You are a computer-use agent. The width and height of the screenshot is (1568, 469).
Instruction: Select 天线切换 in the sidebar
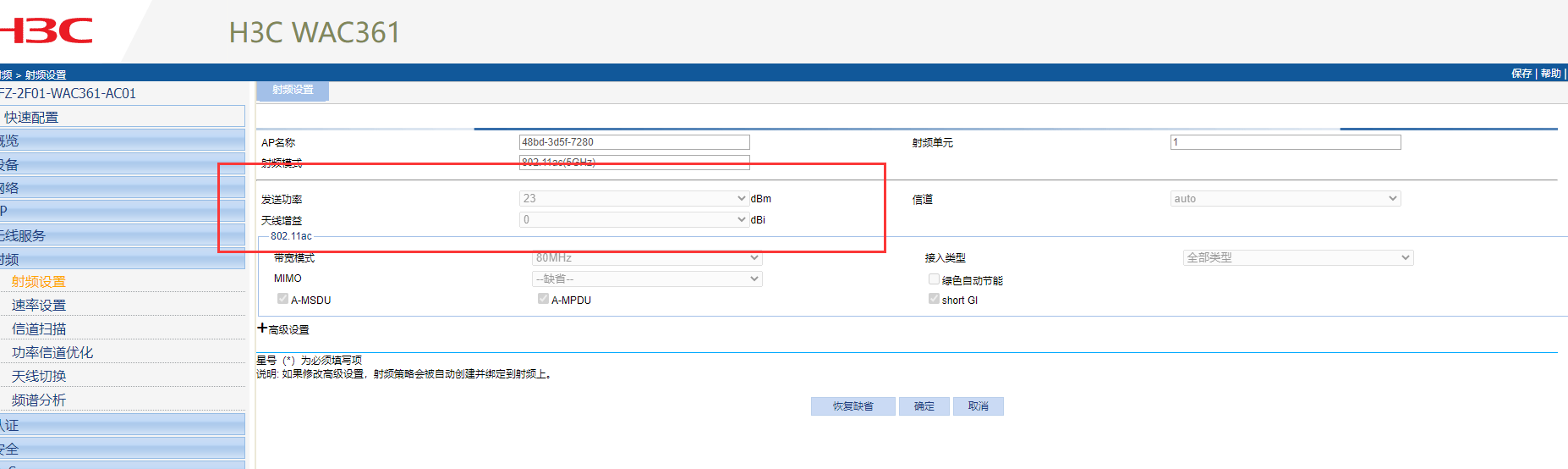(x=39, y=377)
